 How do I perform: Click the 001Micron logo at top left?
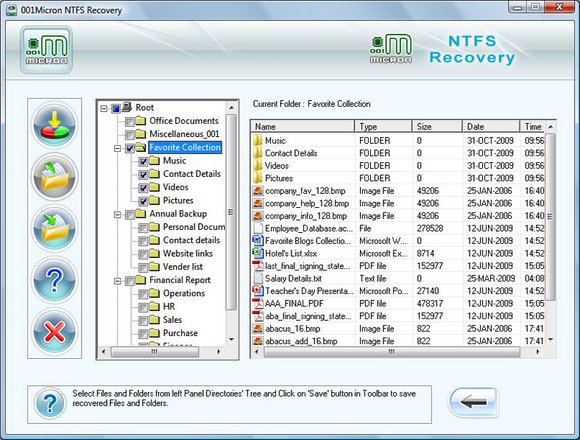coord(46,50)
